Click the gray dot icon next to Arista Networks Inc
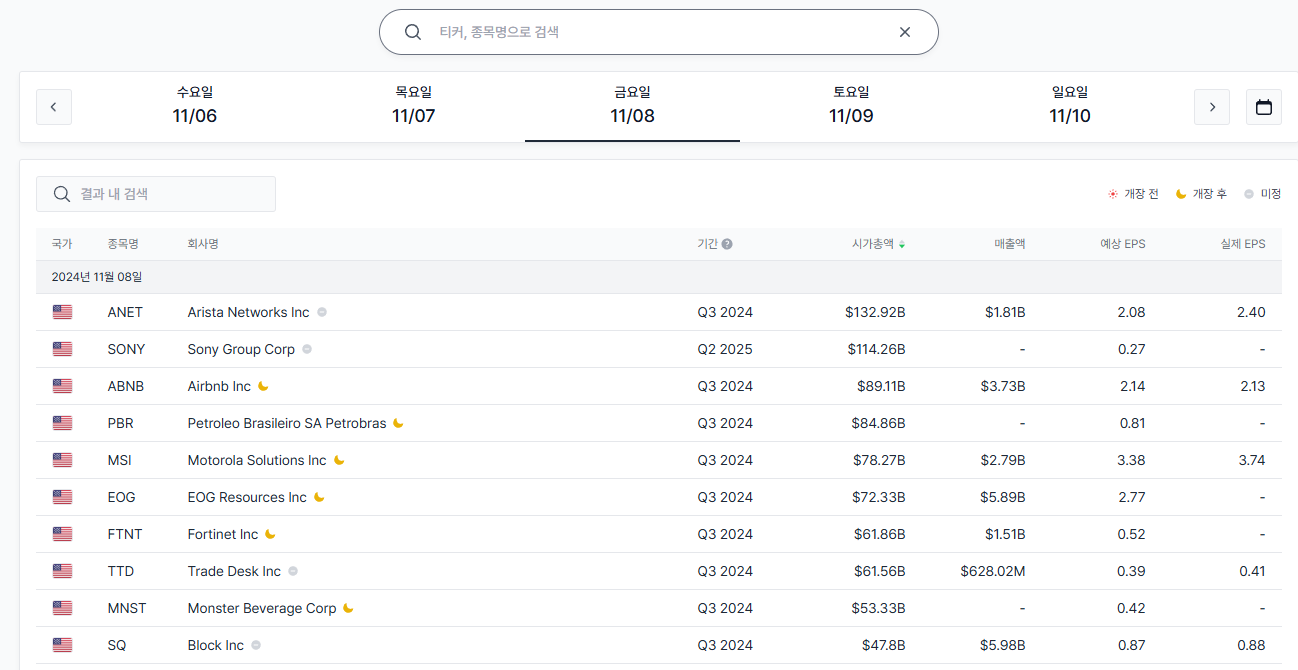Image resolution: width=1298 pixels, height=670 pixels. coord(322,312)
